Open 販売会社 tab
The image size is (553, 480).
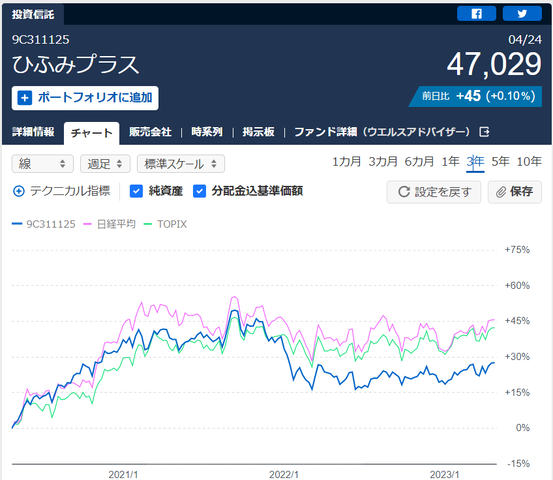point(150,132)
